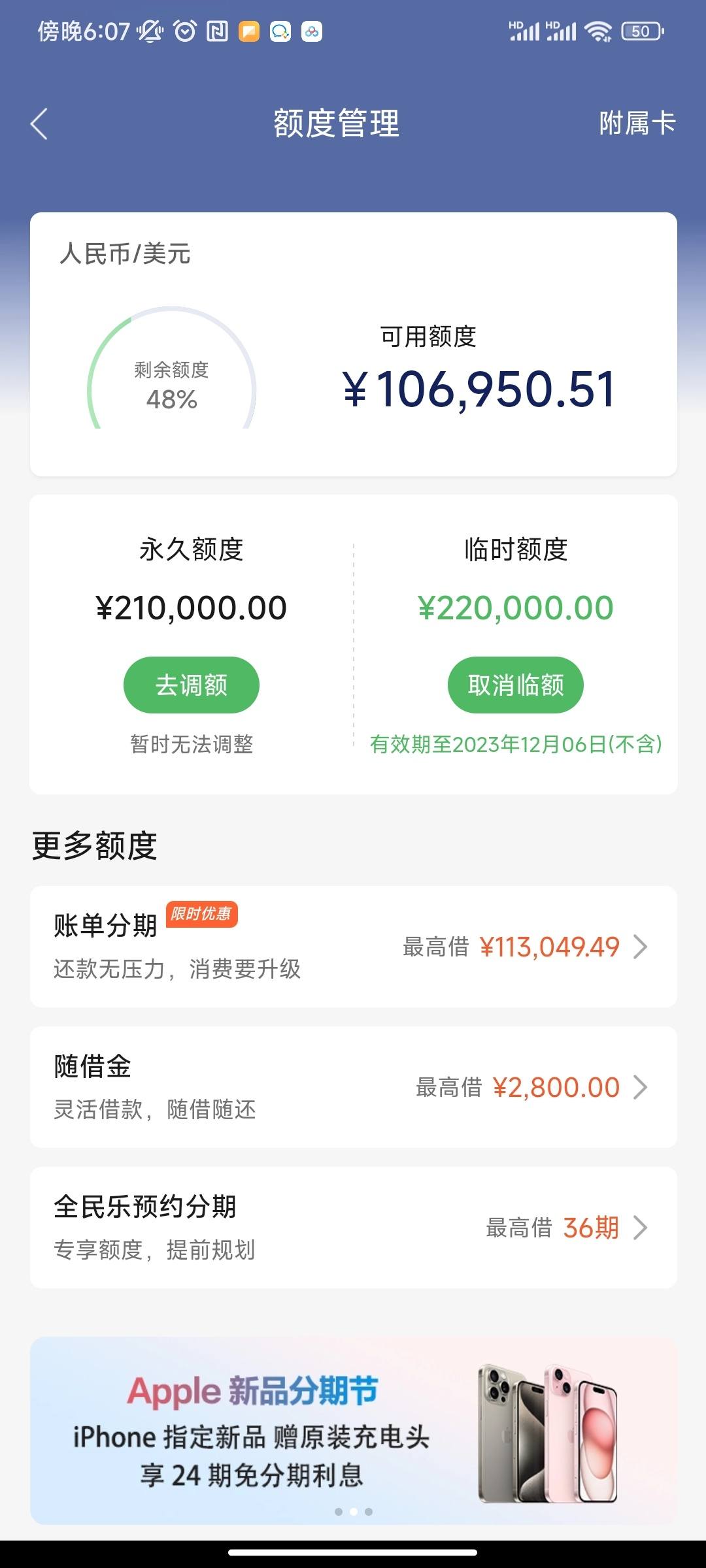Select the first banner carousel dot
This screenshot has height=1568, width=706.
click(339, 1511)
